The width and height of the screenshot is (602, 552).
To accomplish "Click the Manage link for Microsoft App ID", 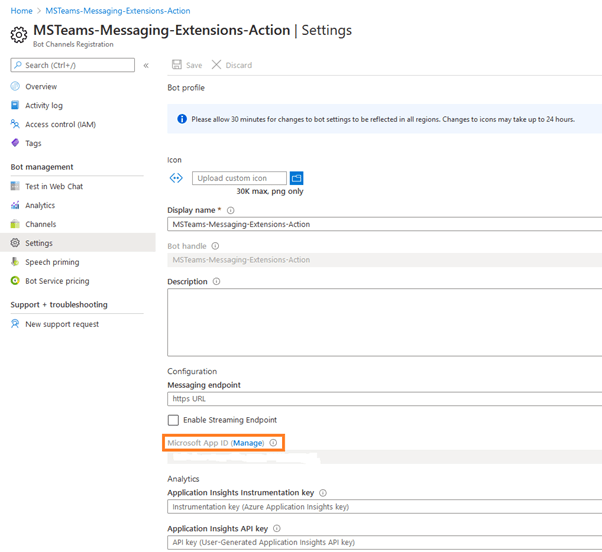I will click(x=248, y=443).
